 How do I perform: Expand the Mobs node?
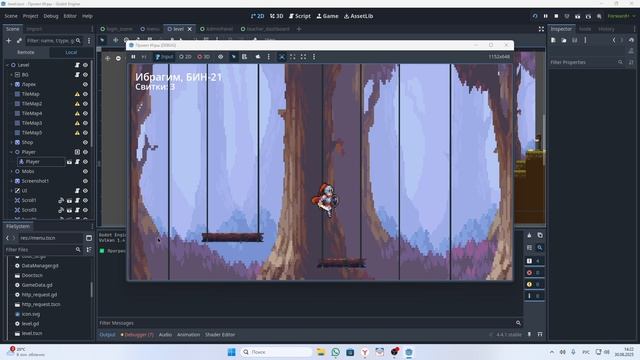[11, 171]
